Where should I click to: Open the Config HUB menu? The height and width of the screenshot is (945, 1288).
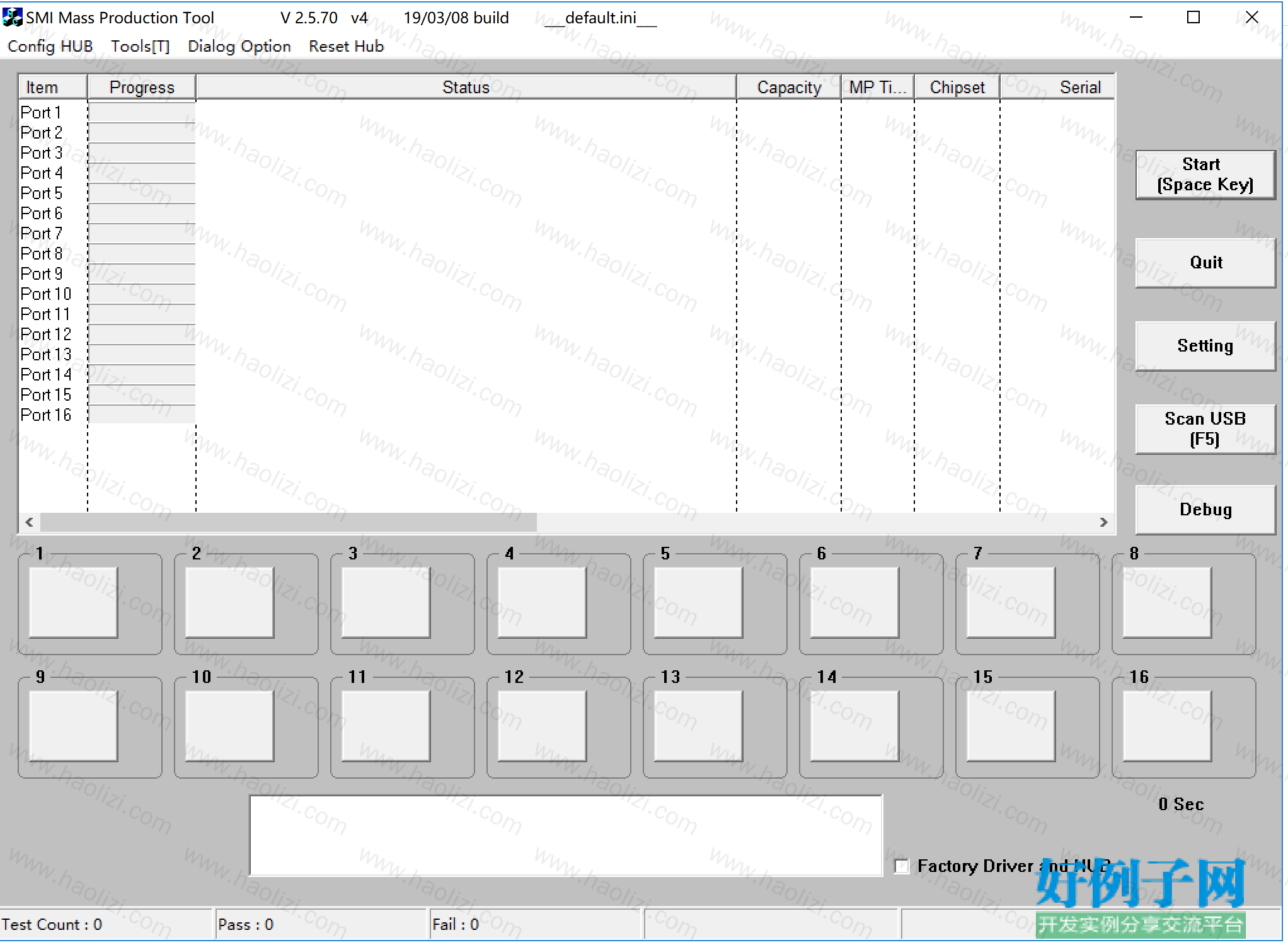click(x=50, y=46)
